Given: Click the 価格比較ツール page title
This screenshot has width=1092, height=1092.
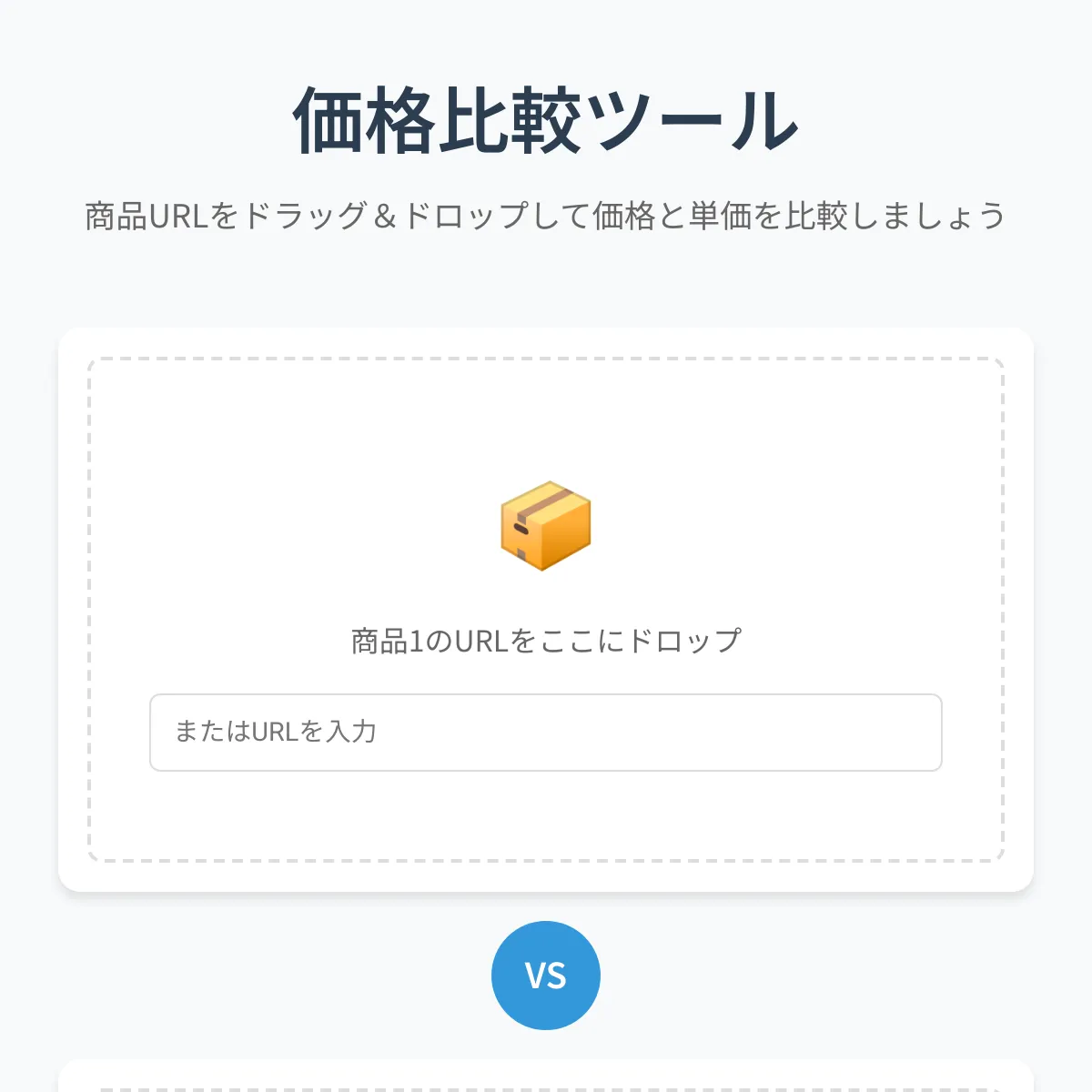Looking at the screenshot, I should [546, 118].
